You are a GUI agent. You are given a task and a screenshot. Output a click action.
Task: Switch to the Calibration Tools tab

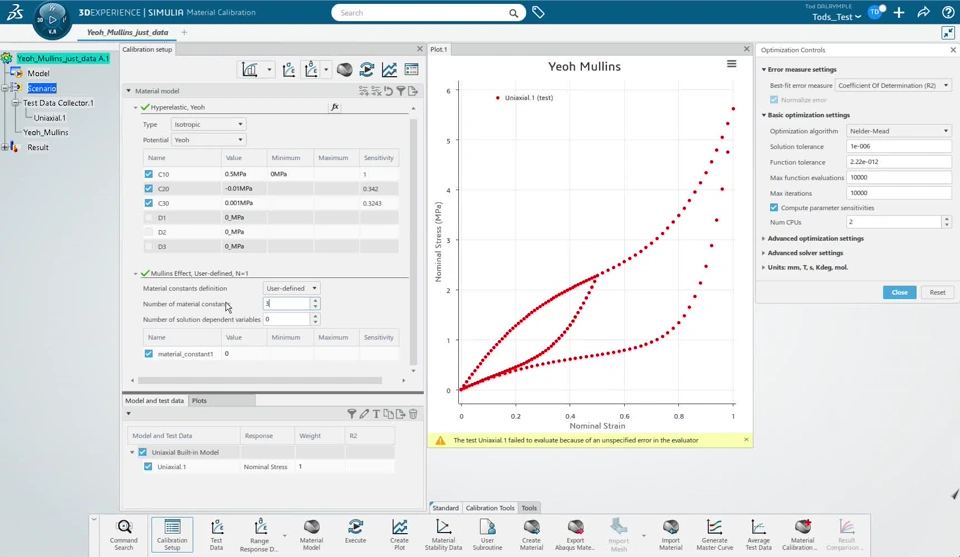coord(490,508)
